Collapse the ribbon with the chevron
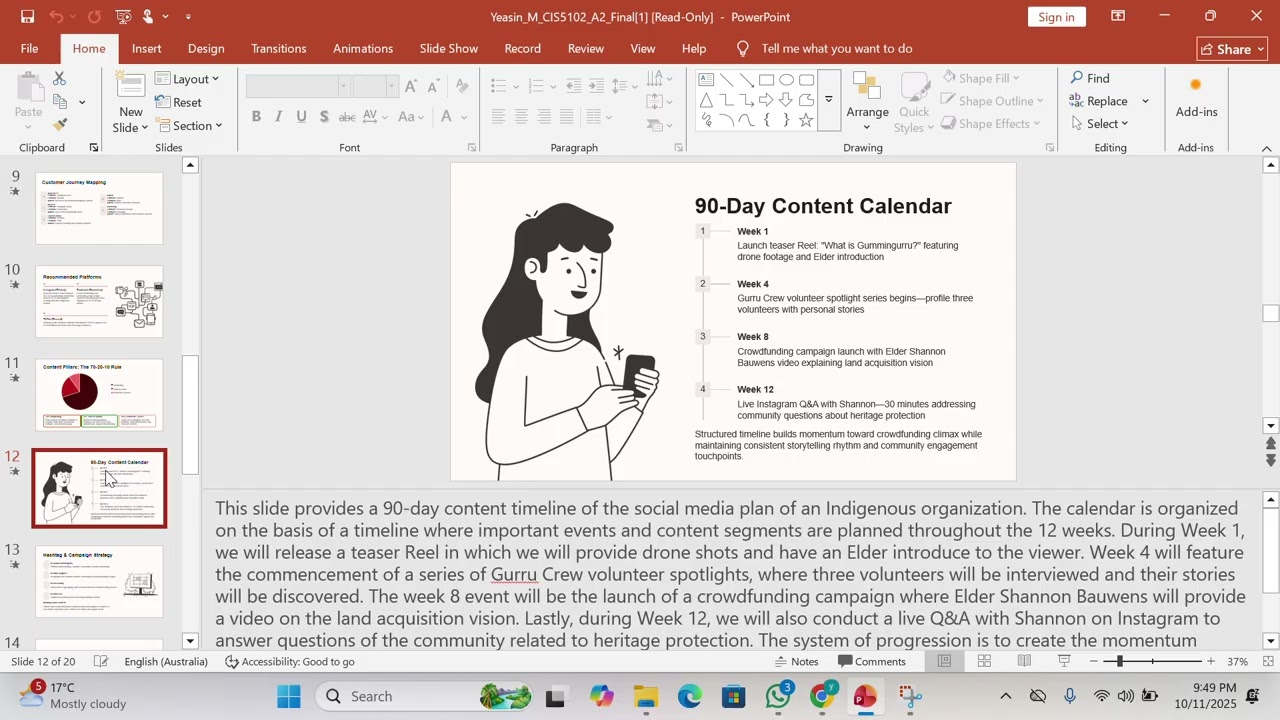 [1266, 149]
